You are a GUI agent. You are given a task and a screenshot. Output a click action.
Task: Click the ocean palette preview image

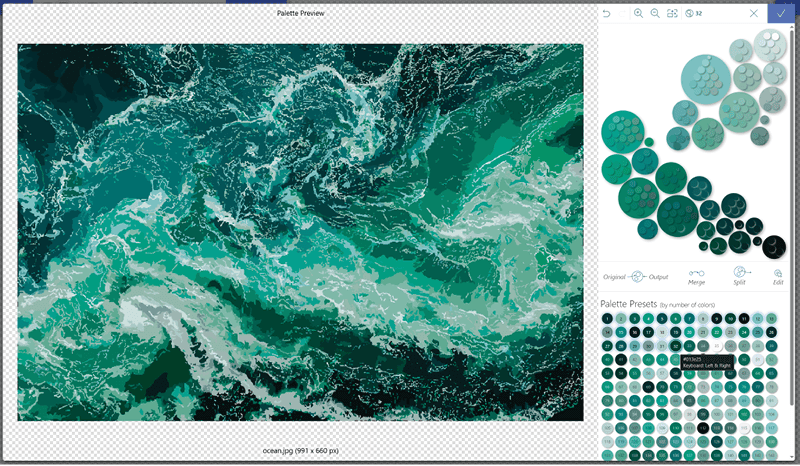coord(300,232)
